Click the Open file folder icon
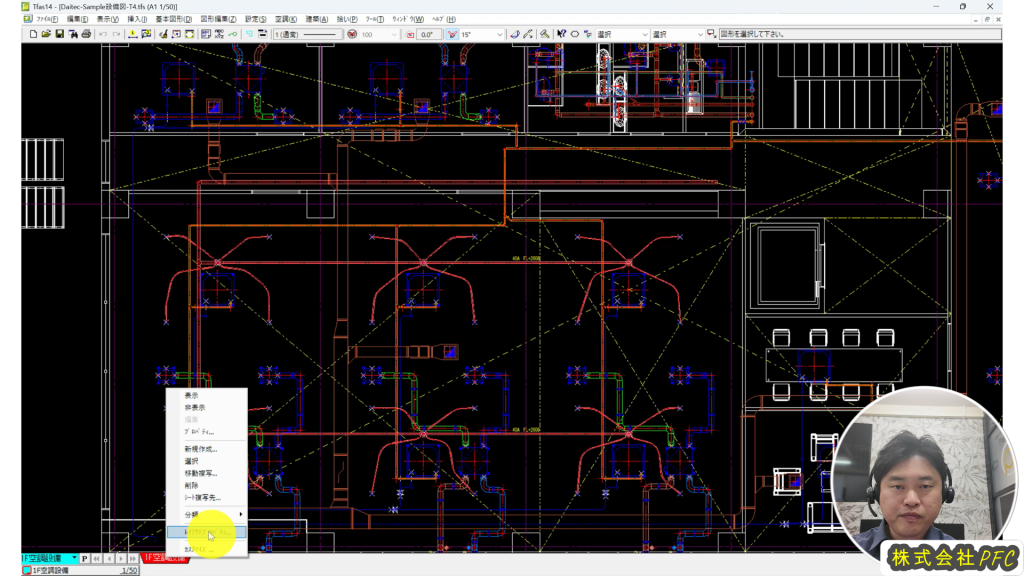1024x576 pixels. pos(47,34)
